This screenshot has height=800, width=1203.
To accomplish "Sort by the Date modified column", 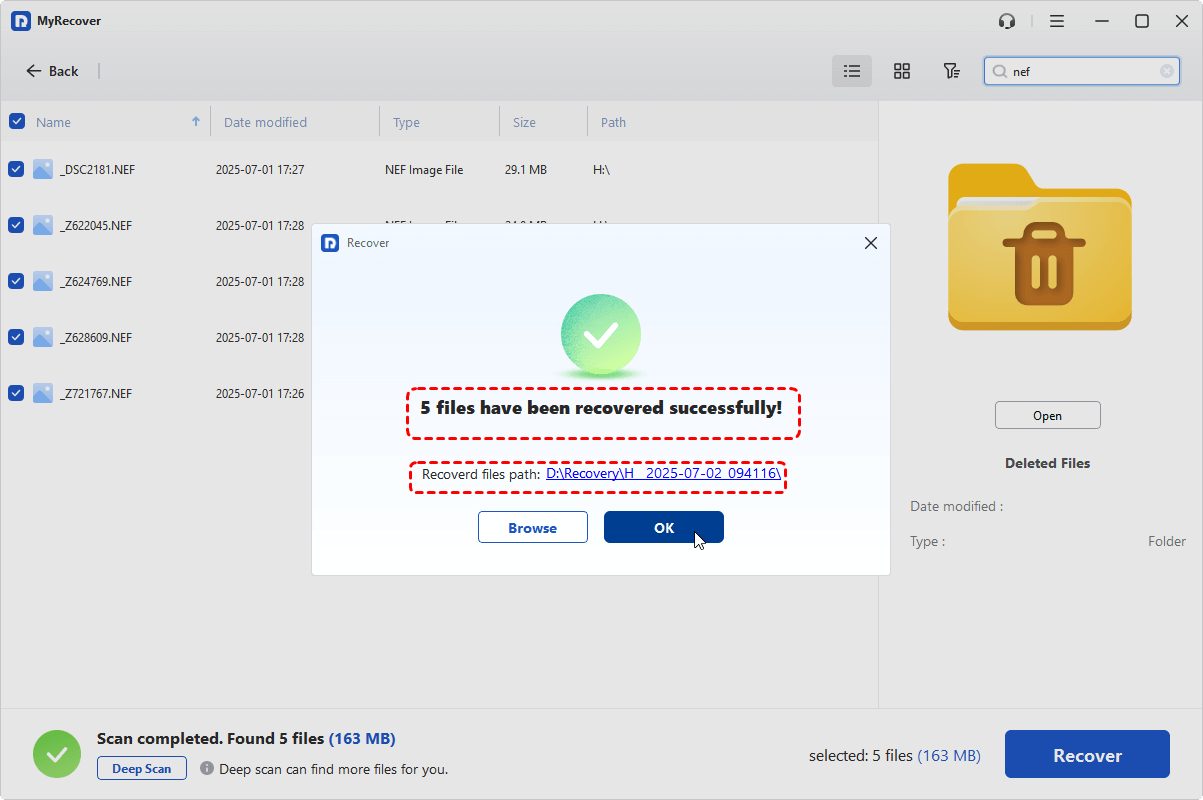I will (265, 122).
